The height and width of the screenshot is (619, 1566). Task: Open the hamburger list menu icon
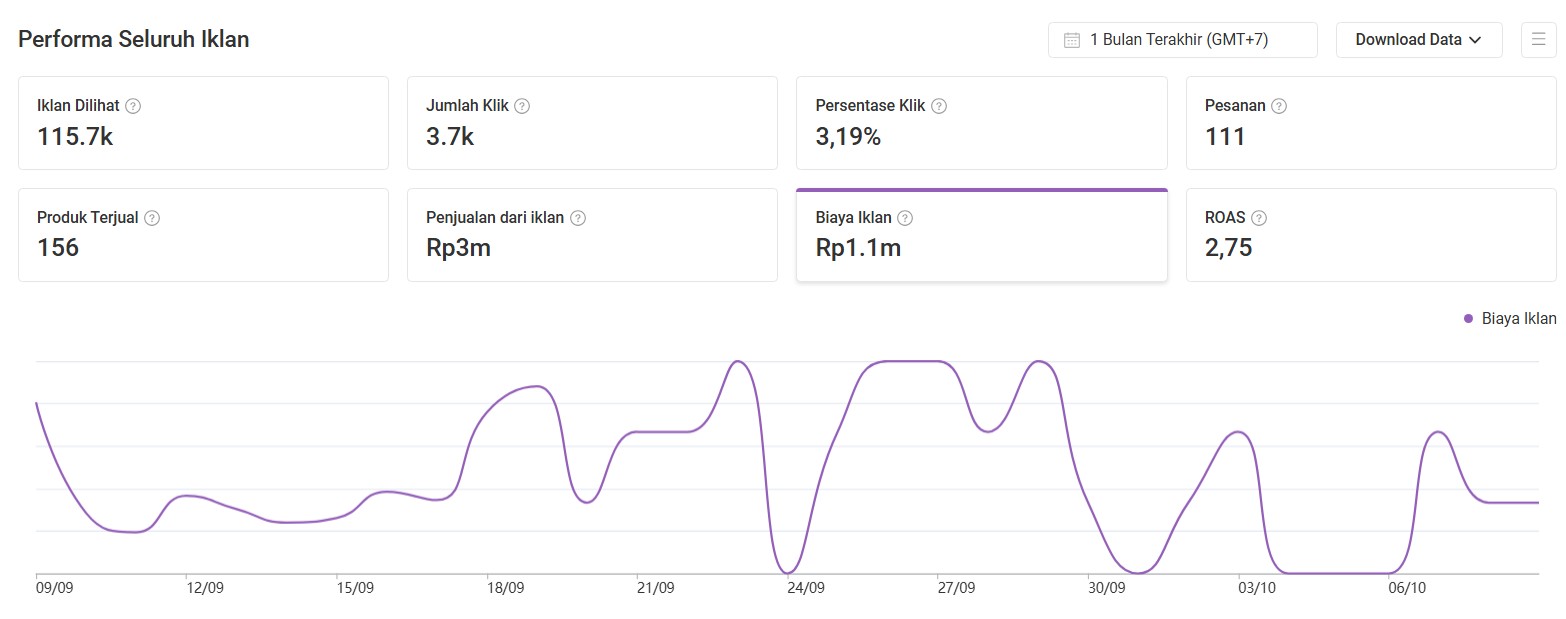point(1538,40)
